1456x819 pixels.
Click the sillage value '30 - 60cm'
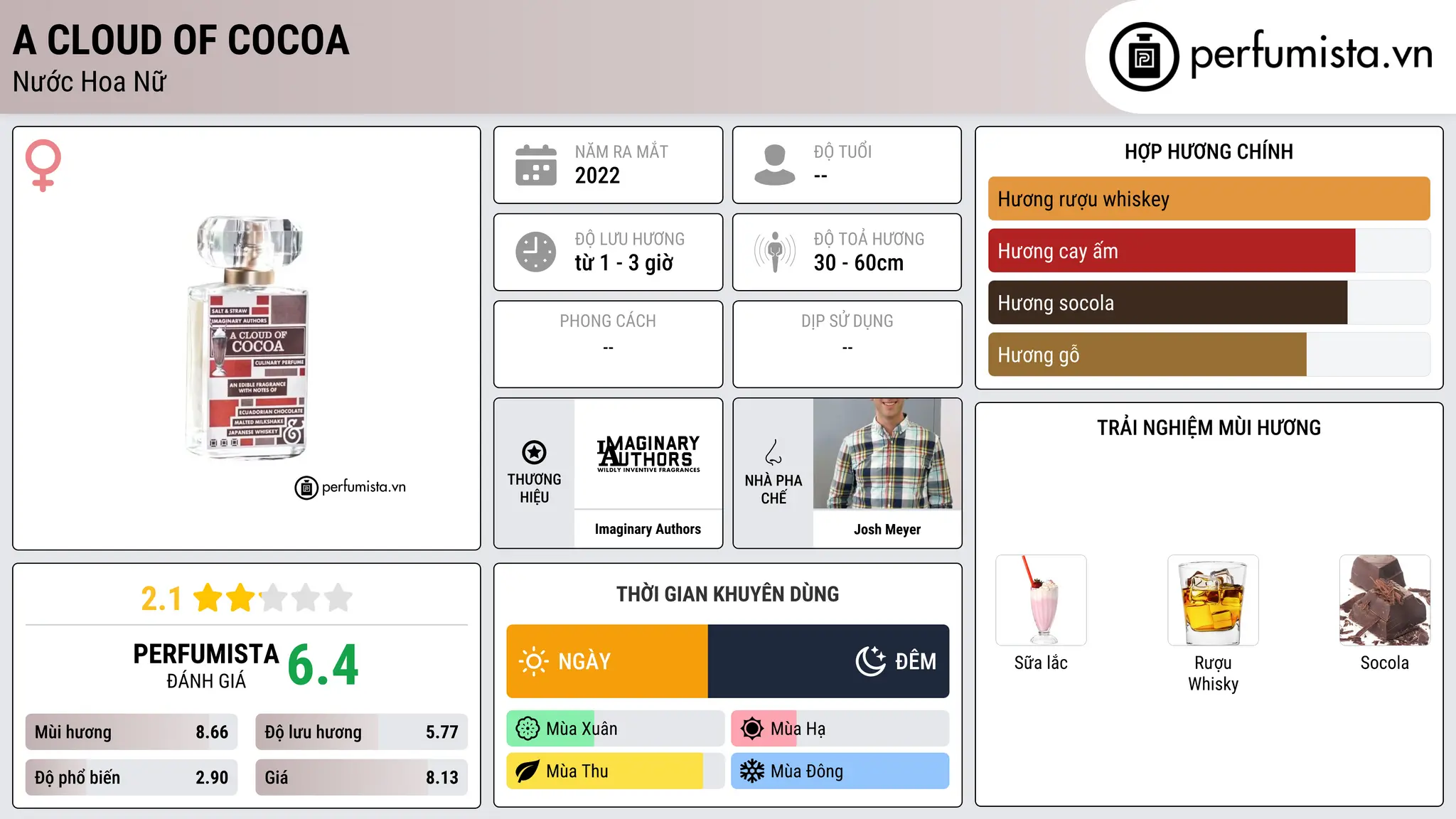pos(859,263)
